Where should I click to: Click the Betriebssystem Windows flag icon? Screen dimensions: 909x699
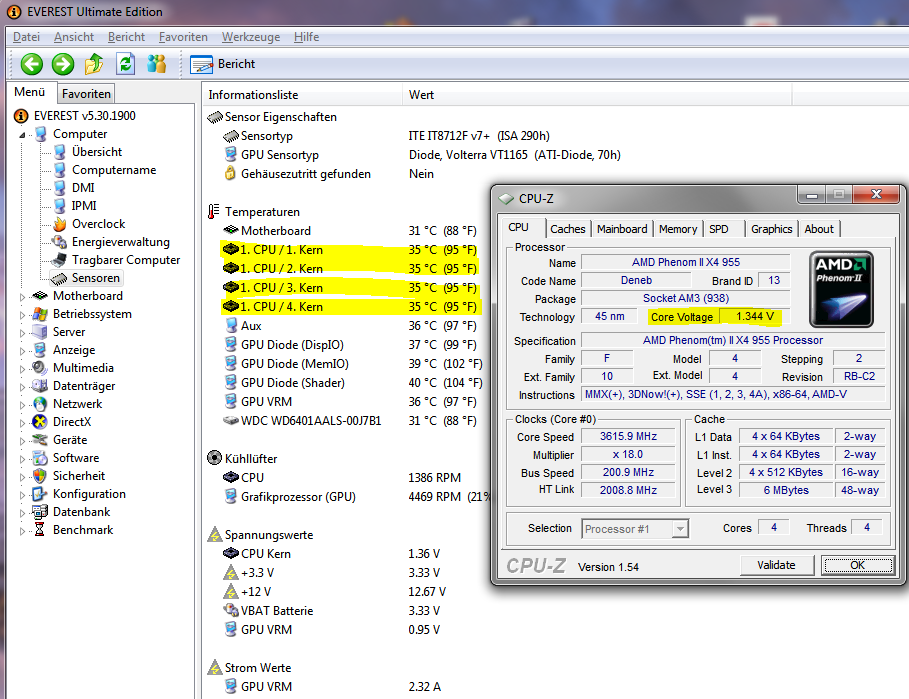40,314
